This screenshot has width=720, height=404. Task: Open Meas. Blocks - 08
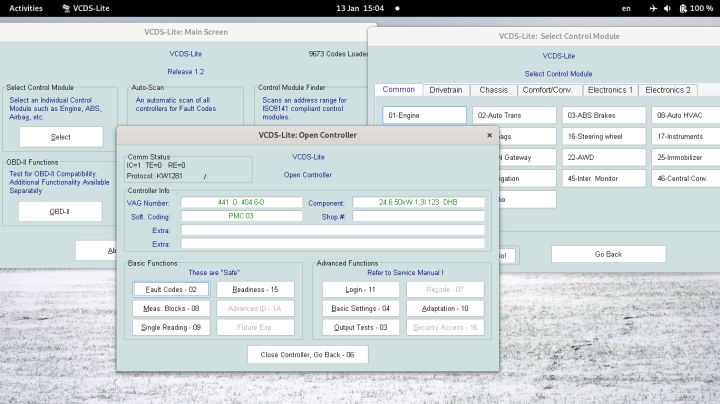[171, 309]
